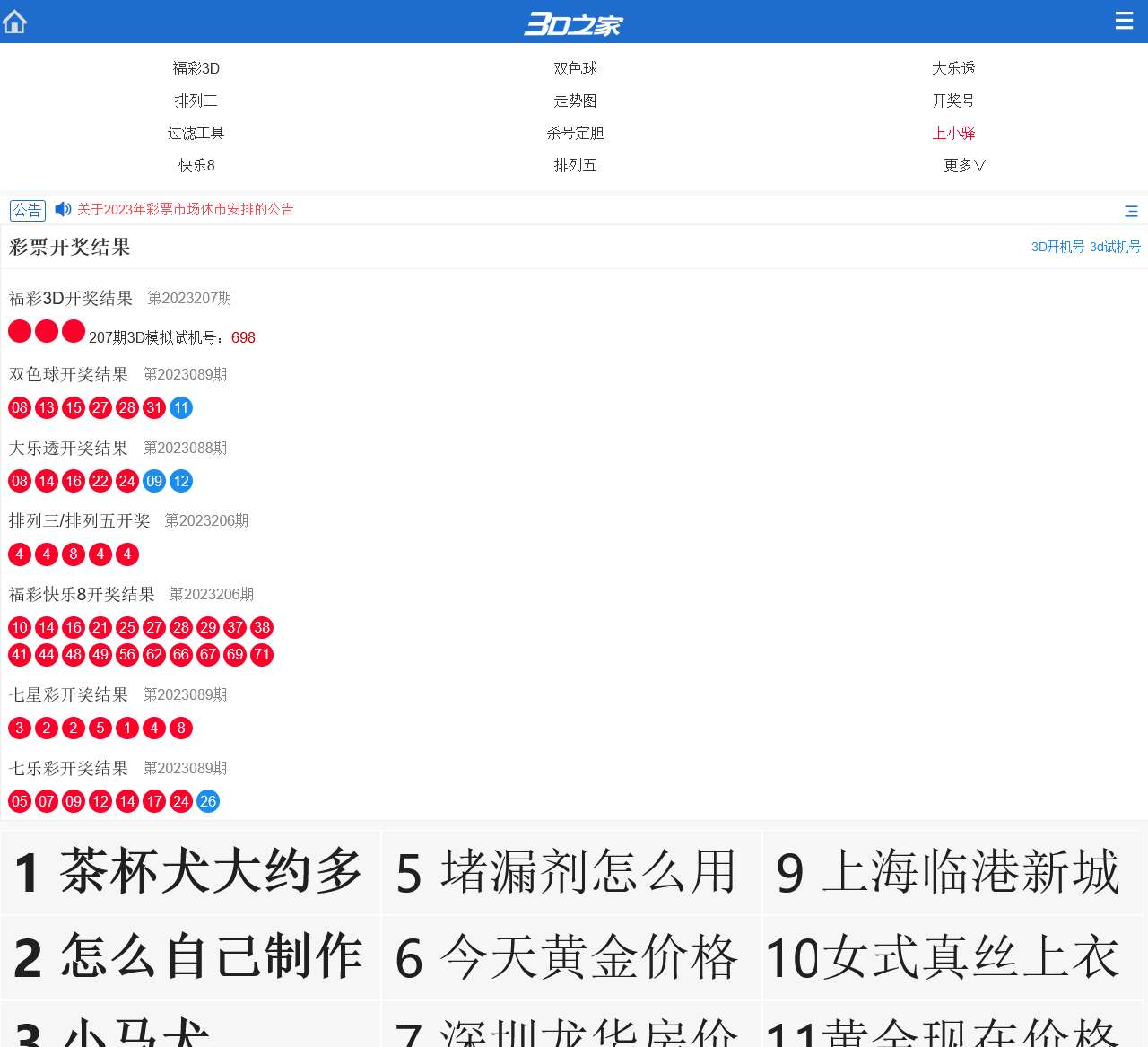
Task: Open the hamburger menu in header
Action: (x=1124, y=21)
